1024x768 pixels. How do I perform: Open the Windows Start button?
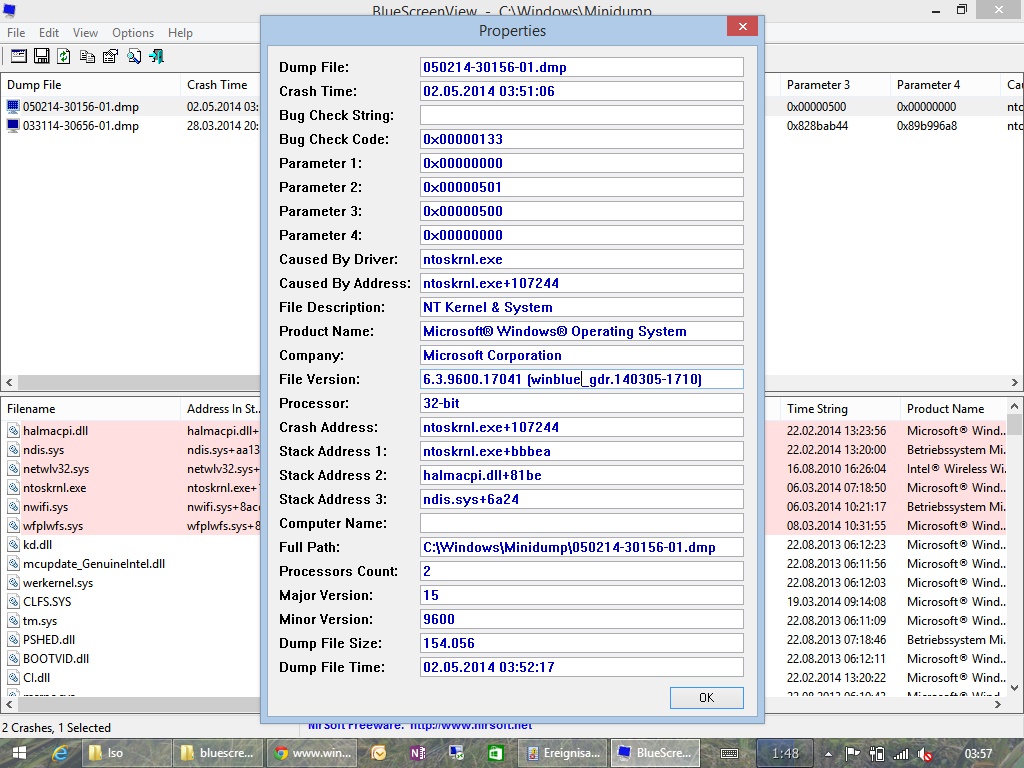(x=19, y=753)
